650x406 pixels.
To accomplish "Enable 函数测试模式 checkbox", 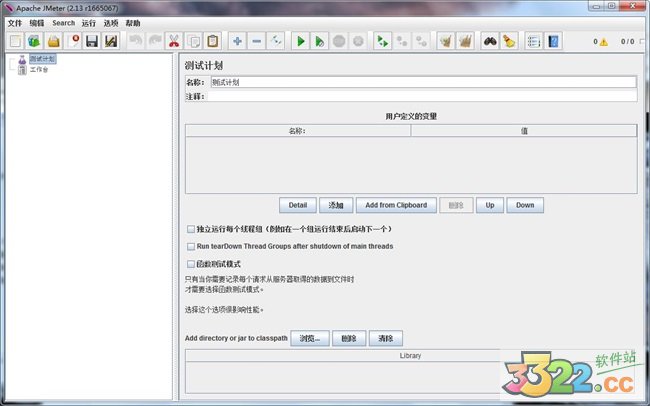I will [x=191, y=264].
